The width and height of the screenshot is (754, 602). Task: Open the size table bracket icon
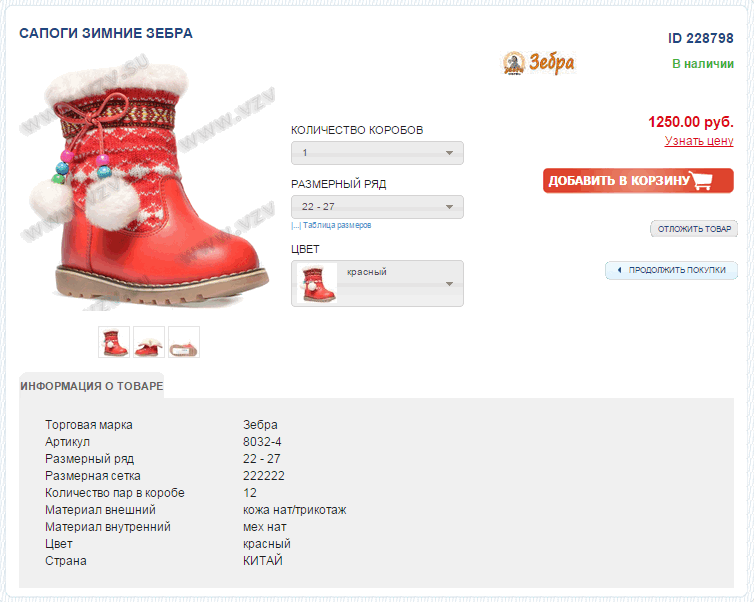pos(296,225)
